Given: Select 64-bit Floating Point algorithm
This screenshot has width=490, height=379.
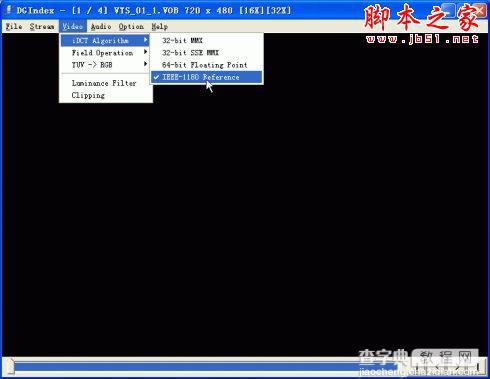Looking at the screenshot, I should (x=207, y=65).
